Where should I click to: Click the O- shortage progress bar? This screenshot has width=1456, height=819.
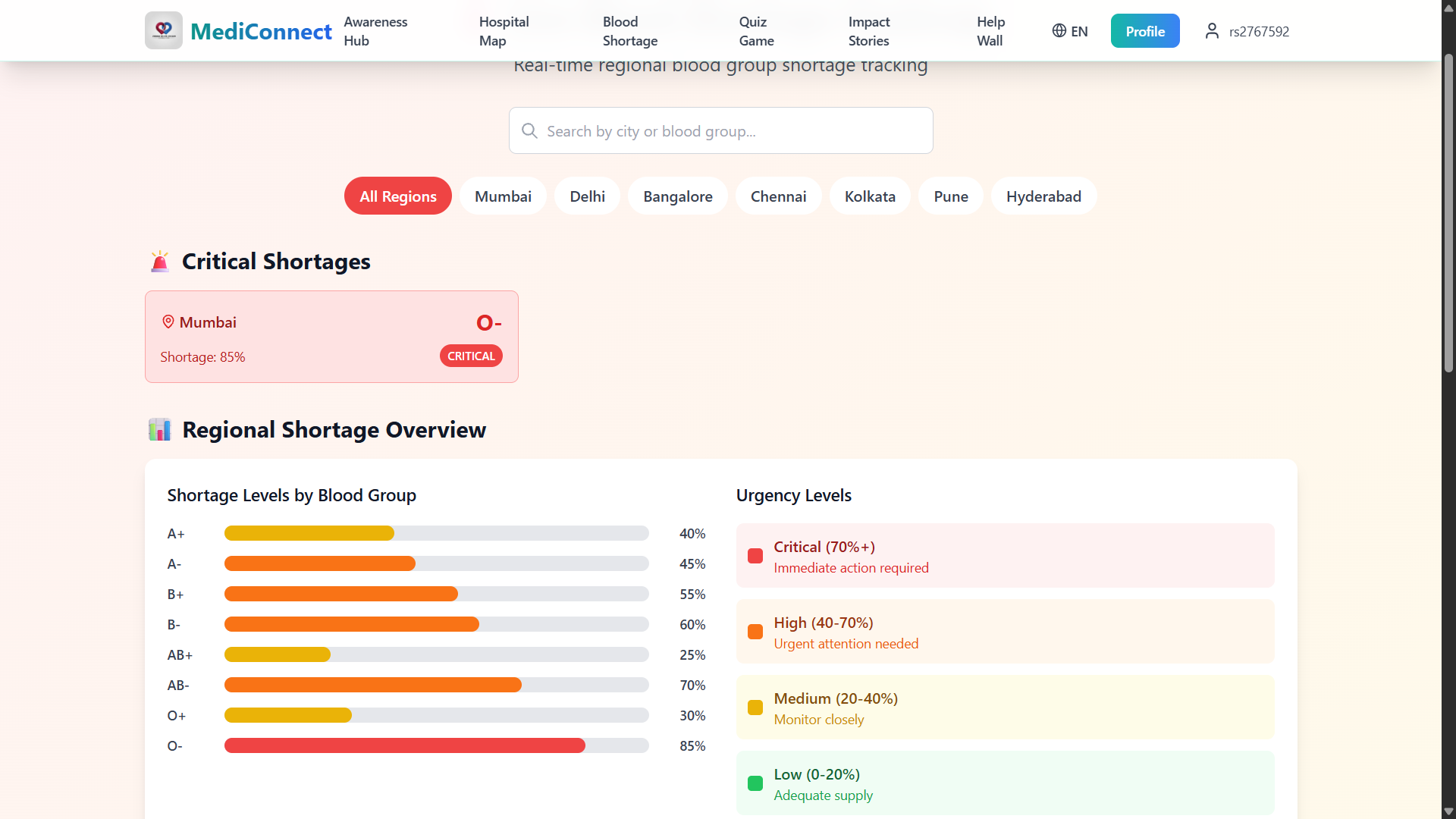click(436, 746)
